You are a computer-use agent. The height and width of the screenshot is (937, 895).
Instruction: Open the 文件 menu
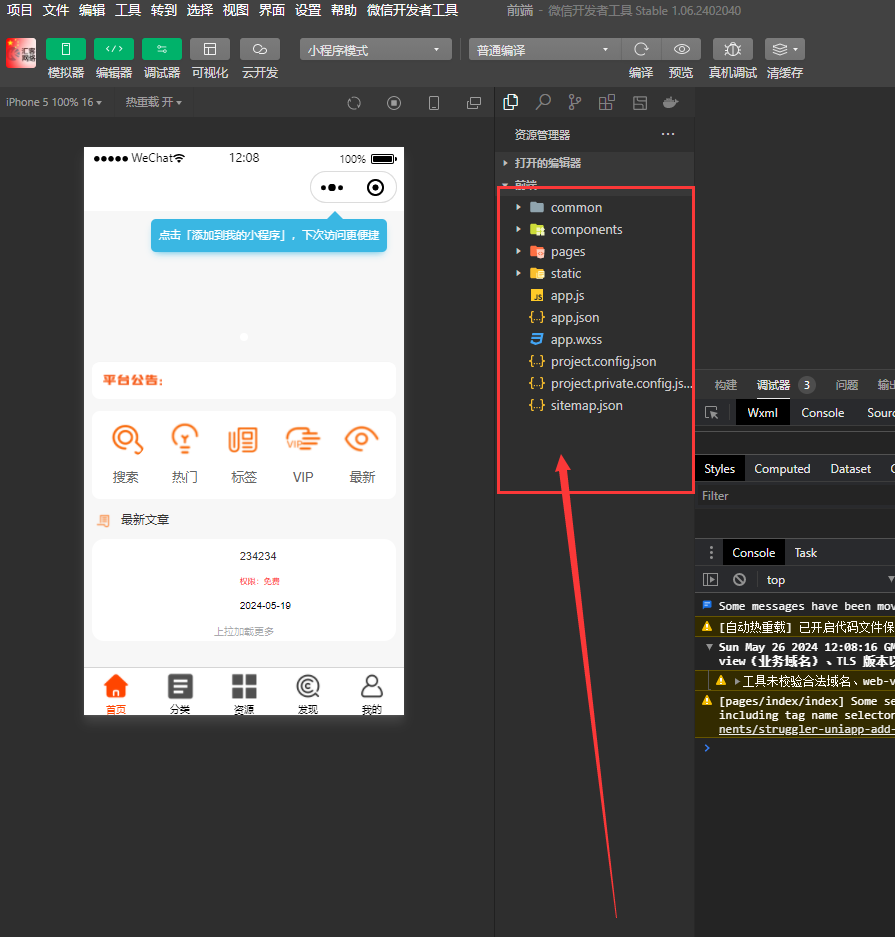pyautogui.click(x=56, y=10)
